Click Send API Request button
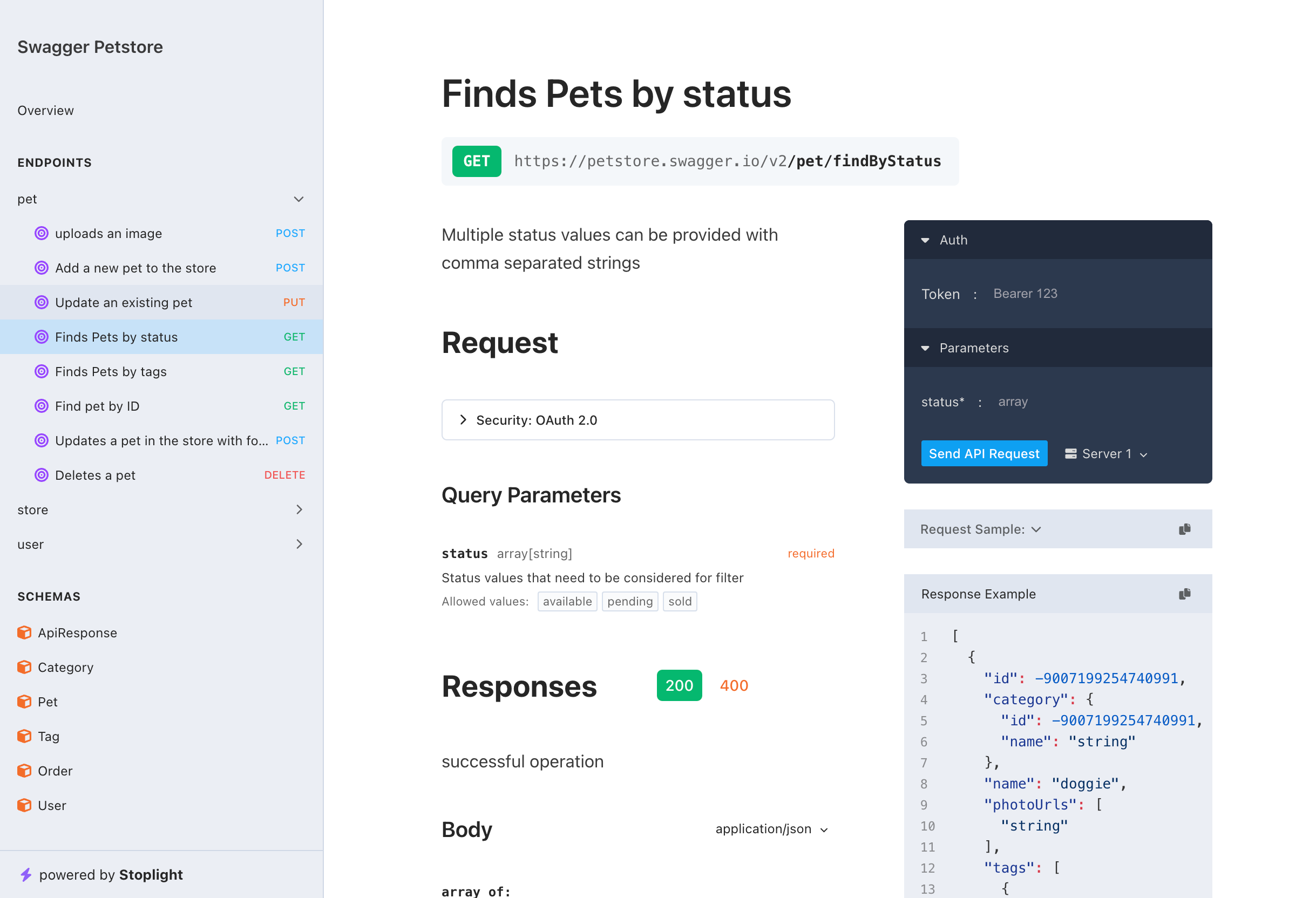Viewport: 1316px width, 898px height. [x=984, y=453]
